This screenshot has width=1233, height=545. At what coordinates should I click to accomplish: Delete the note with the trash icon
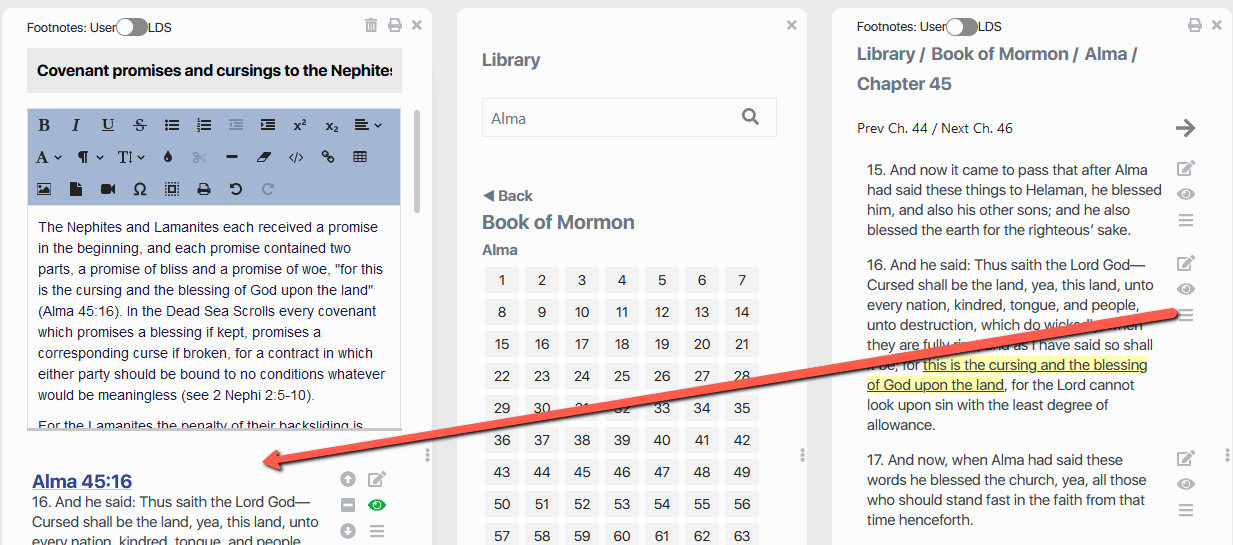click(x=371, y=25)
